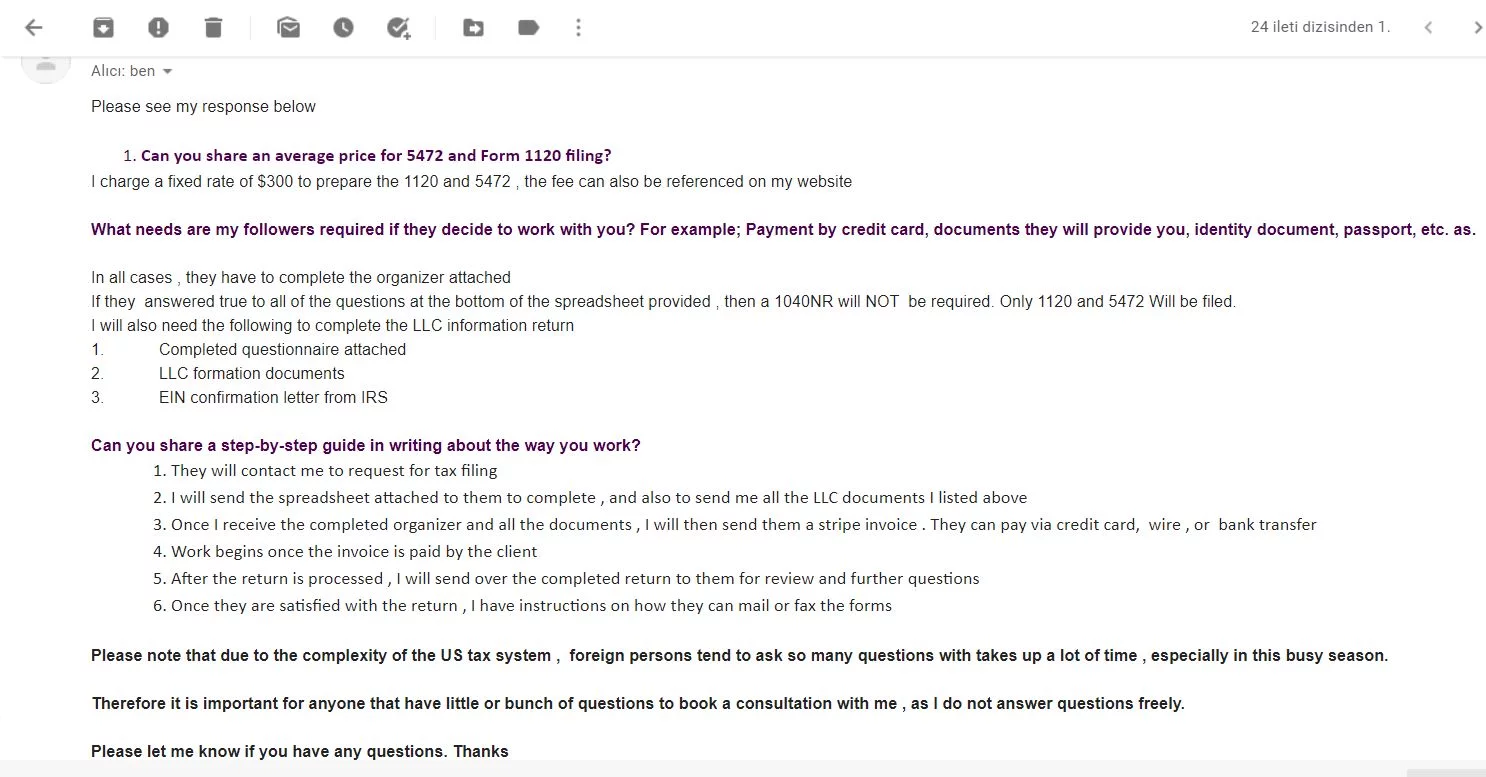Go to the older conversation chevron
The image size is (1486, 777).
(x=1477, y=28)
